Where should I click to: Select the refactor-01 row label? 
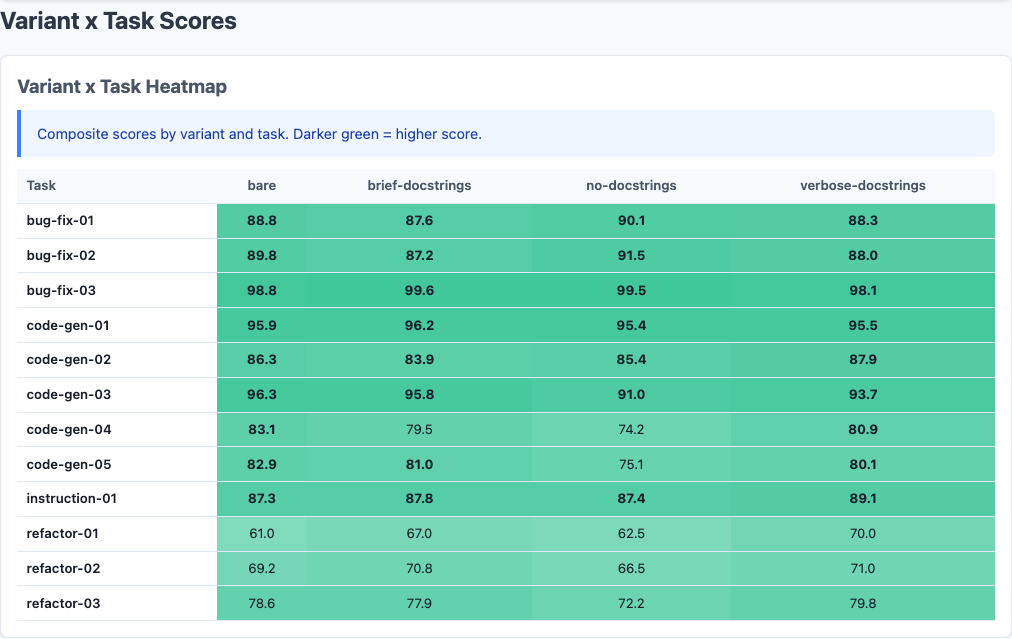pos(62,533)
